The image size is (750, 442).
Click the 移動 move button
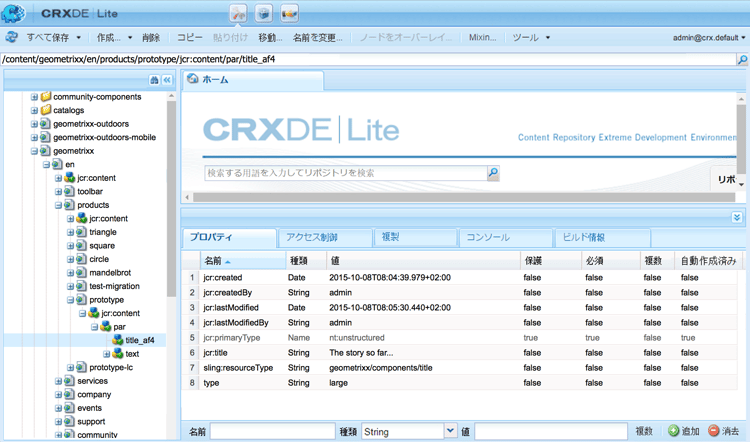point(270,37)
